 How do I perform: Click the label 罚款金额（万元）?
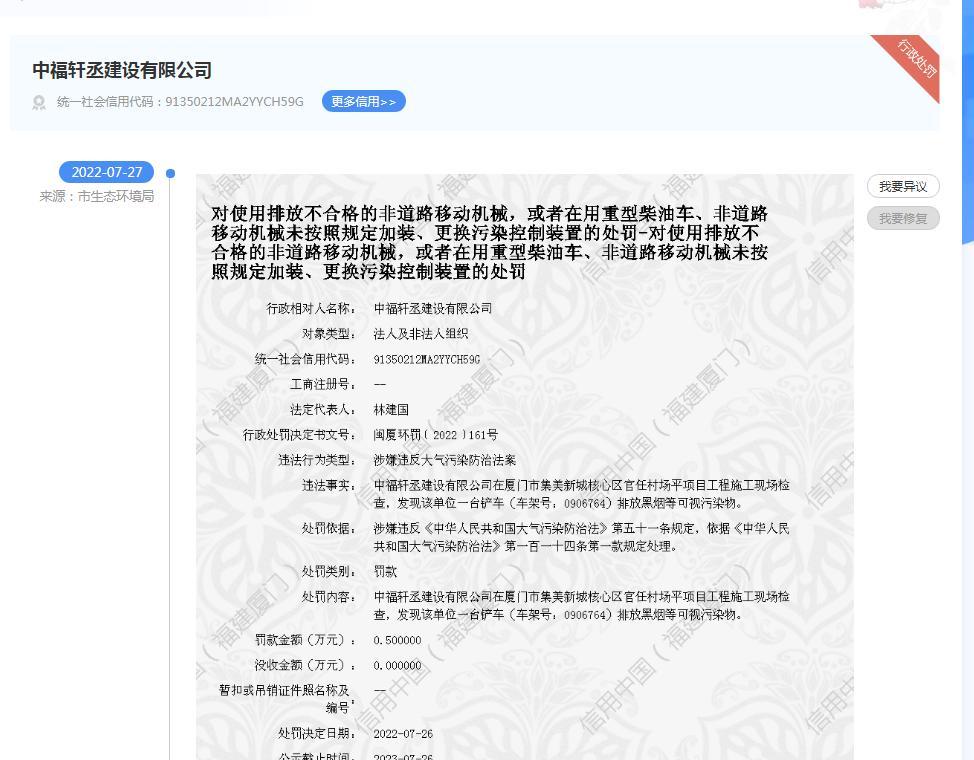pos(305,640)
